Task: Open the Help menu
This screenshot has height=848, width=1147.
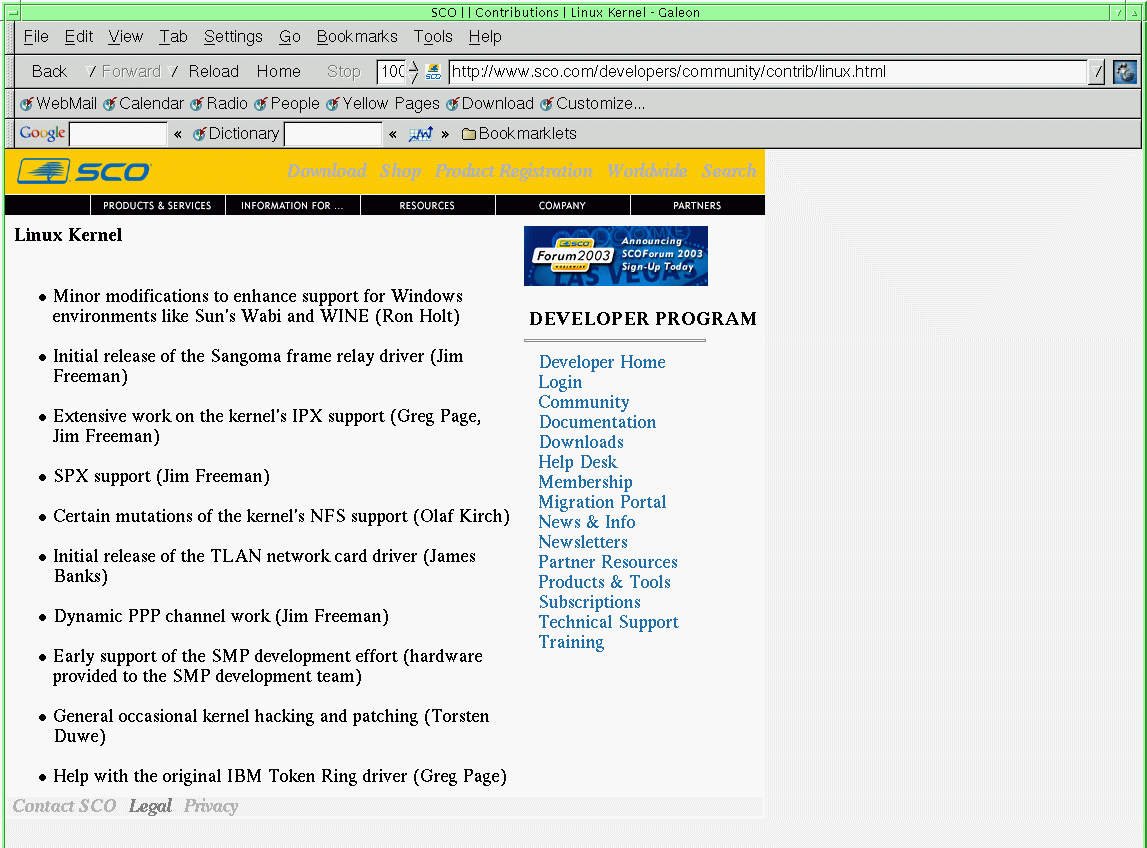Action: point(485,37)
